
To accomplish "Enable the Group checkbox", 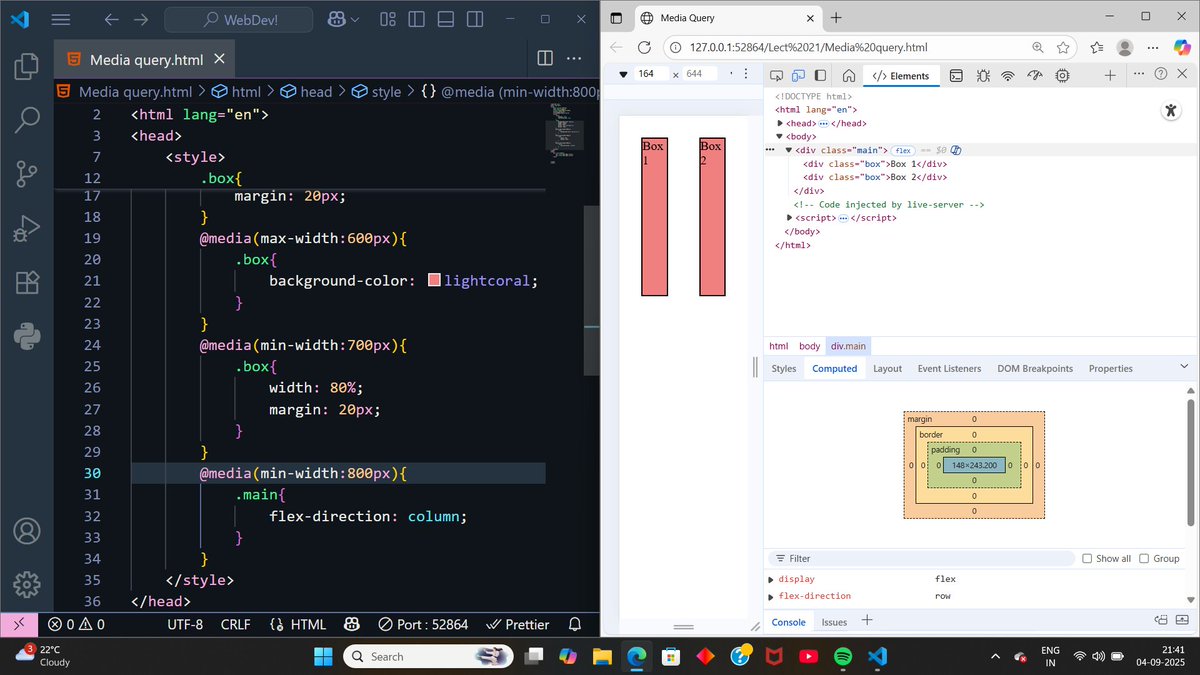I will coord(1145,559).
